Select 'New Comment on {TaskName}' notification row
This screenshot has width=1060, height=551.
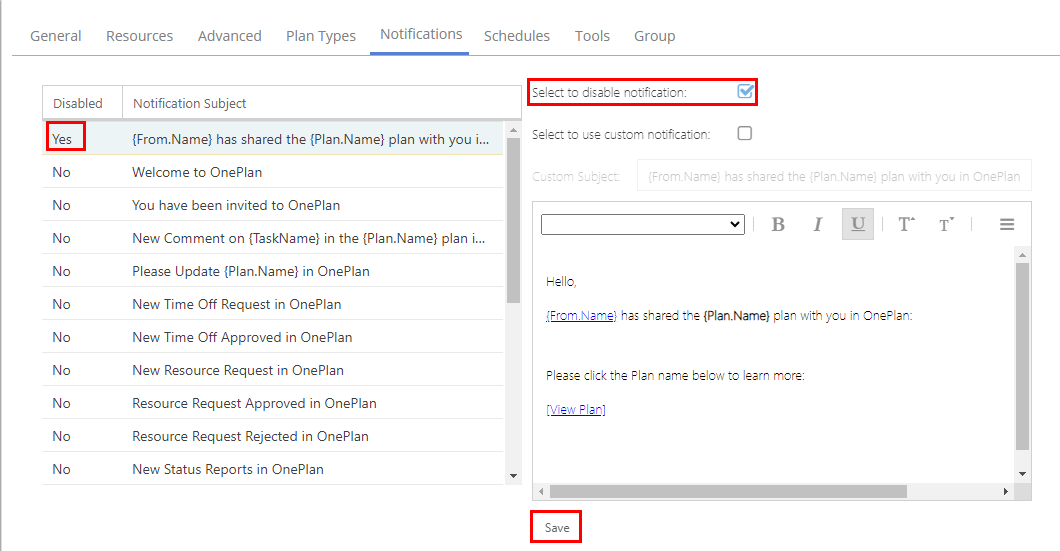coord(272,238)
